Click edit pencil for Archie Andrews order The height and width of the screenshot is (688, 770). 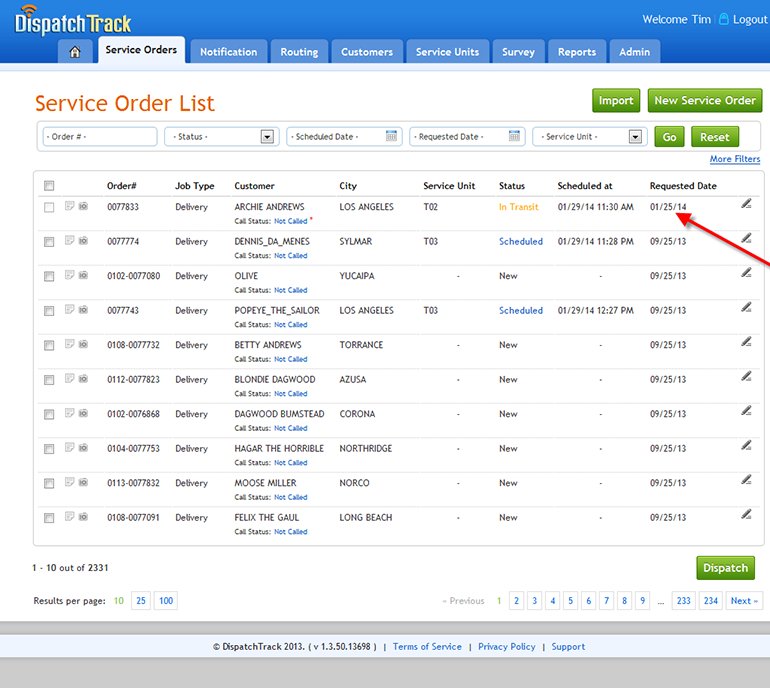point(746,204)
